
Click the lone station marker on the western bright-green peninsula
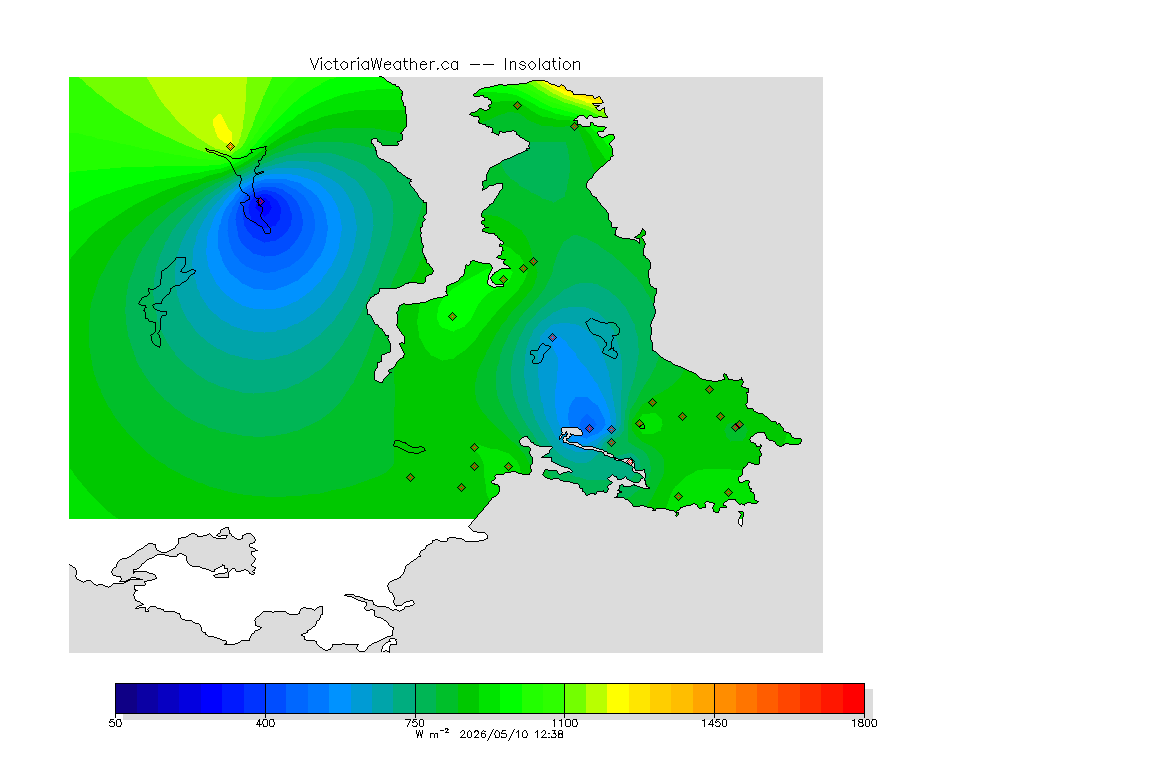click(x=453, y=317)
